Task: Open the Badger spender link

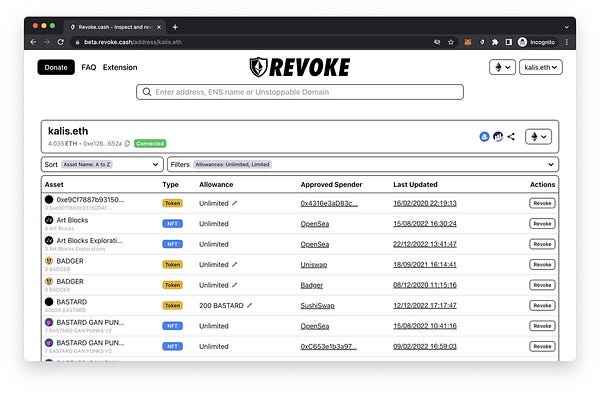Action: coord(311,285)
